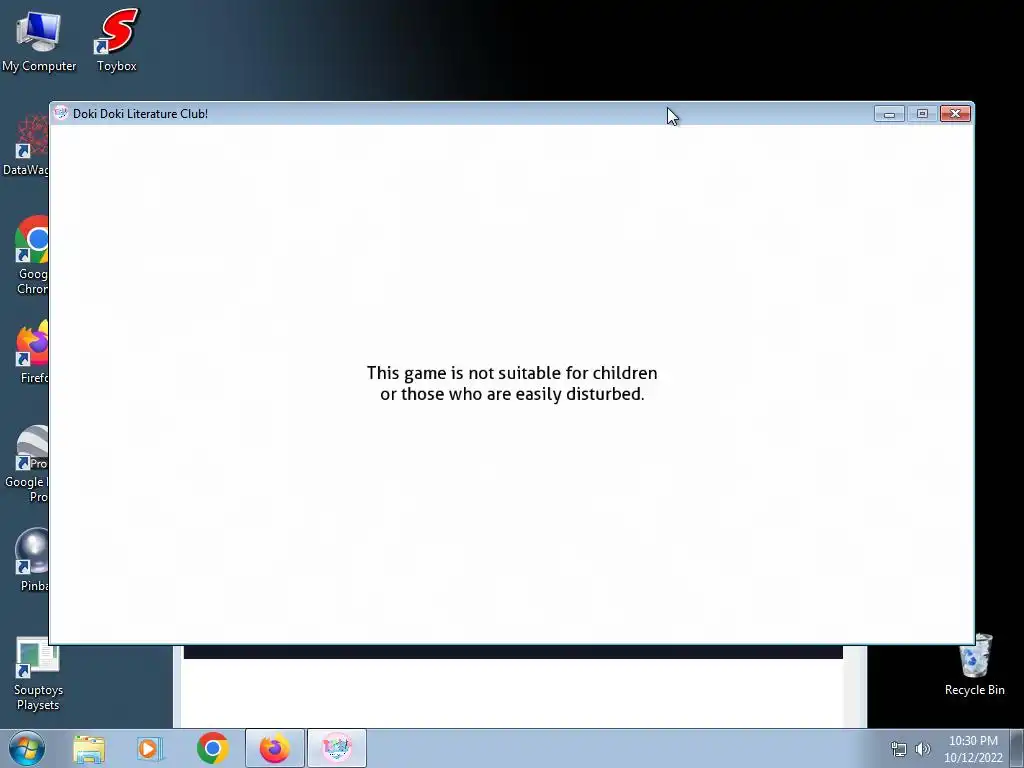The width and height of the screenshot is (1024, 768).
Task: Minimize the Doki Doki Literature Club window
Action: pyautogui.click(x=889, y=114)
